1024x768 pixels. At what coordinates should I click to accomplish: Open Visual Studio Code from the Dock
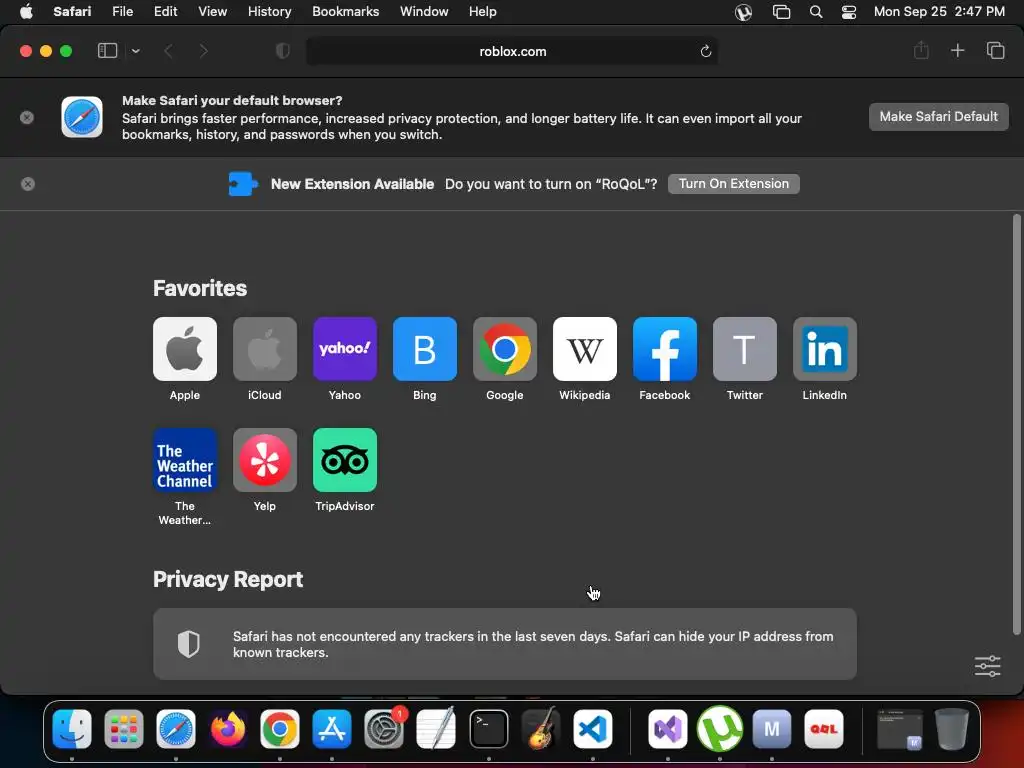tap(593, 729)
